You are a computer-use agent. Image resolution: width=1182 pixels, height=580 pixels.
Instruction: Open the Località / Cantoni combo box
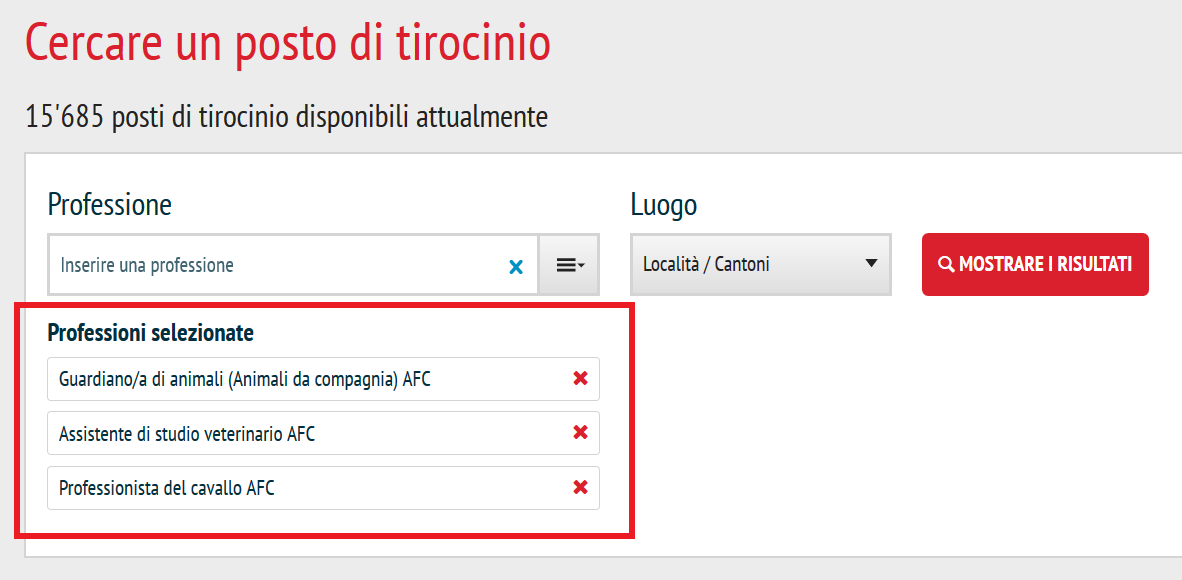[x=761, y=265]
